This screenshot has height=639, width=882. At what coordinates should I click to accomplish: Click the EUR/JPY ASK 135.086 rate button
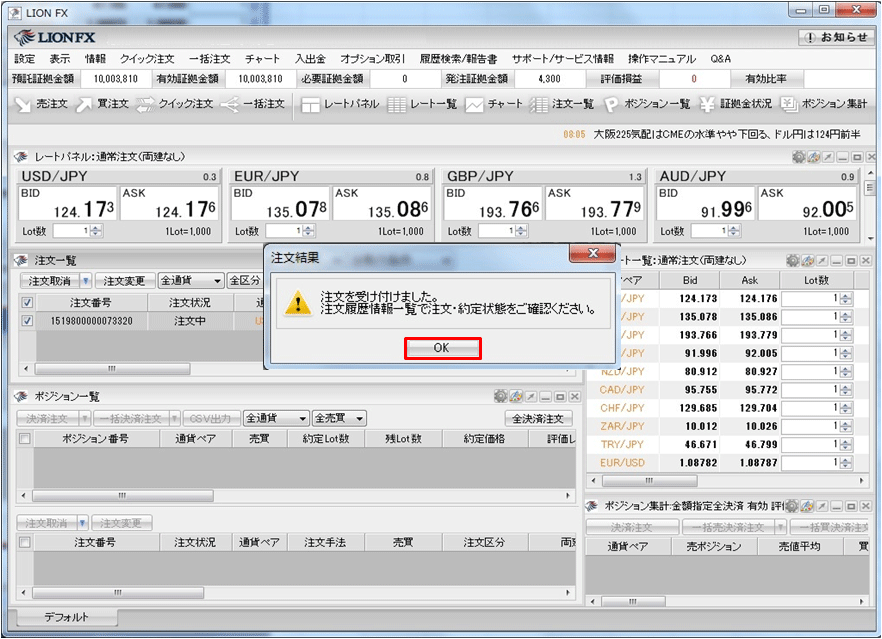(382, 204)
